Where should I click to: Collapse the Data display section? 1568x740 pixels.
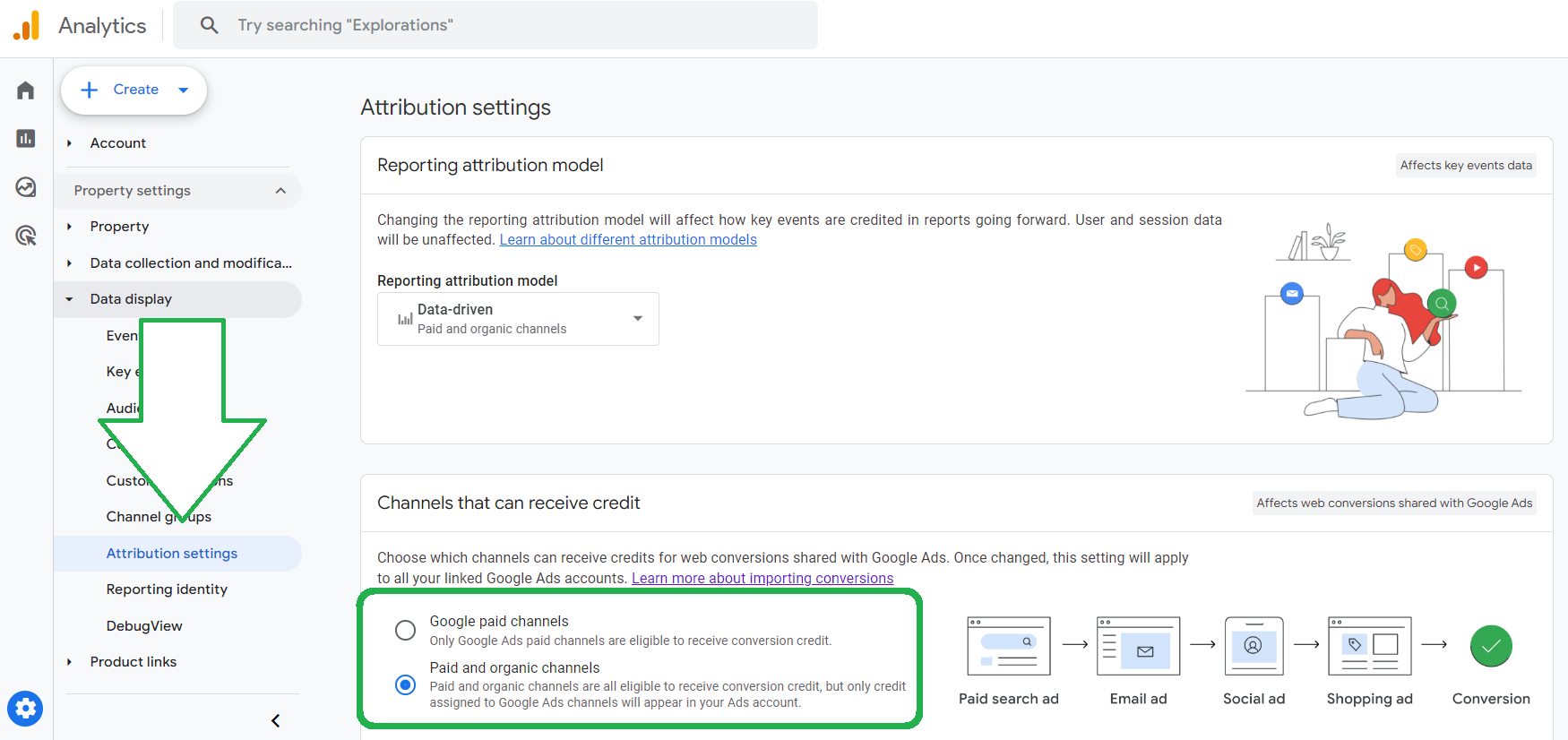(x=69, y=299)
